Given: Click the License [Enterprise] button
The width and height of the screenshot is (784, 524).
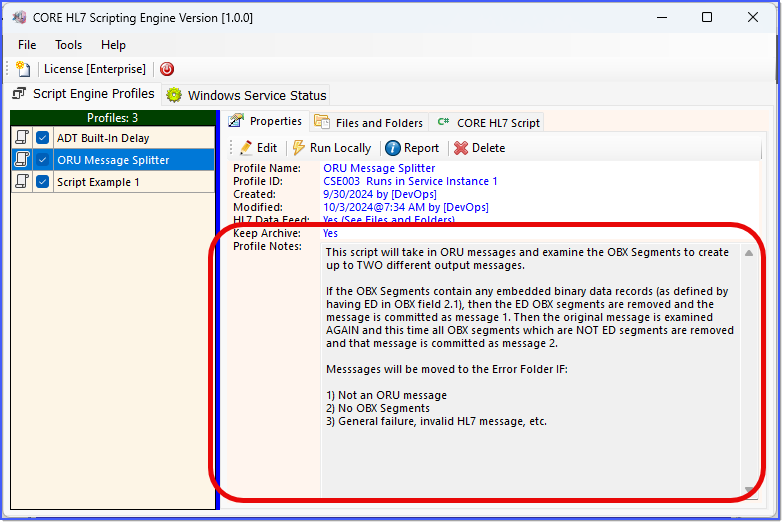Looking at the screenshot, I should coord(95,69).
